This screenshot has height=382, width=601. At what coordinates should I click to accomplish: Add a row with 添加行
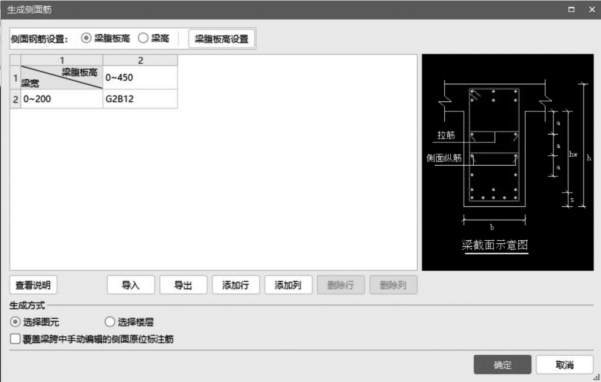click(236, 285)
